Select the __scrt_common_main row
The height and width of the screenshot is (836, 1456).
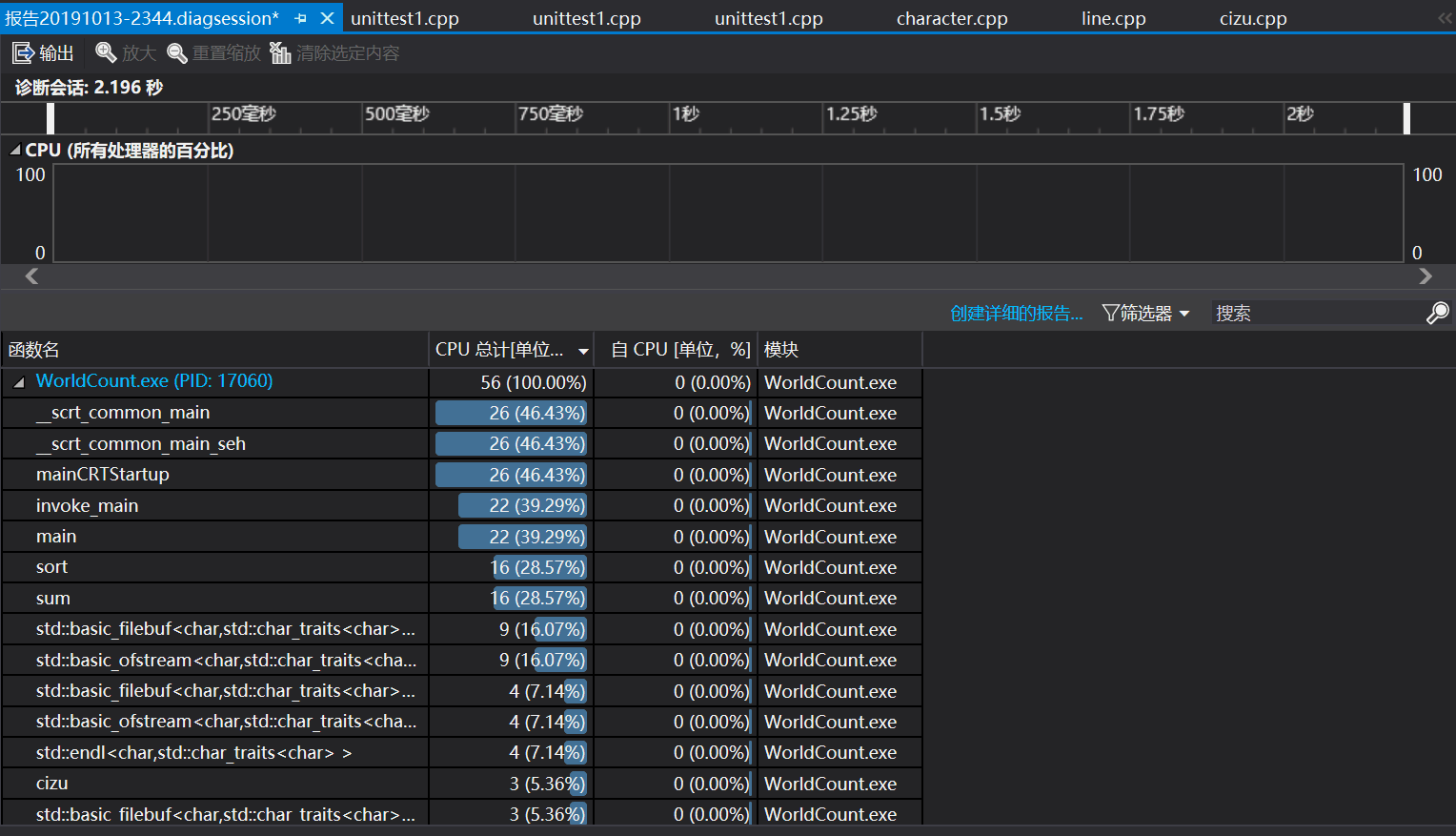coord(461,413)
